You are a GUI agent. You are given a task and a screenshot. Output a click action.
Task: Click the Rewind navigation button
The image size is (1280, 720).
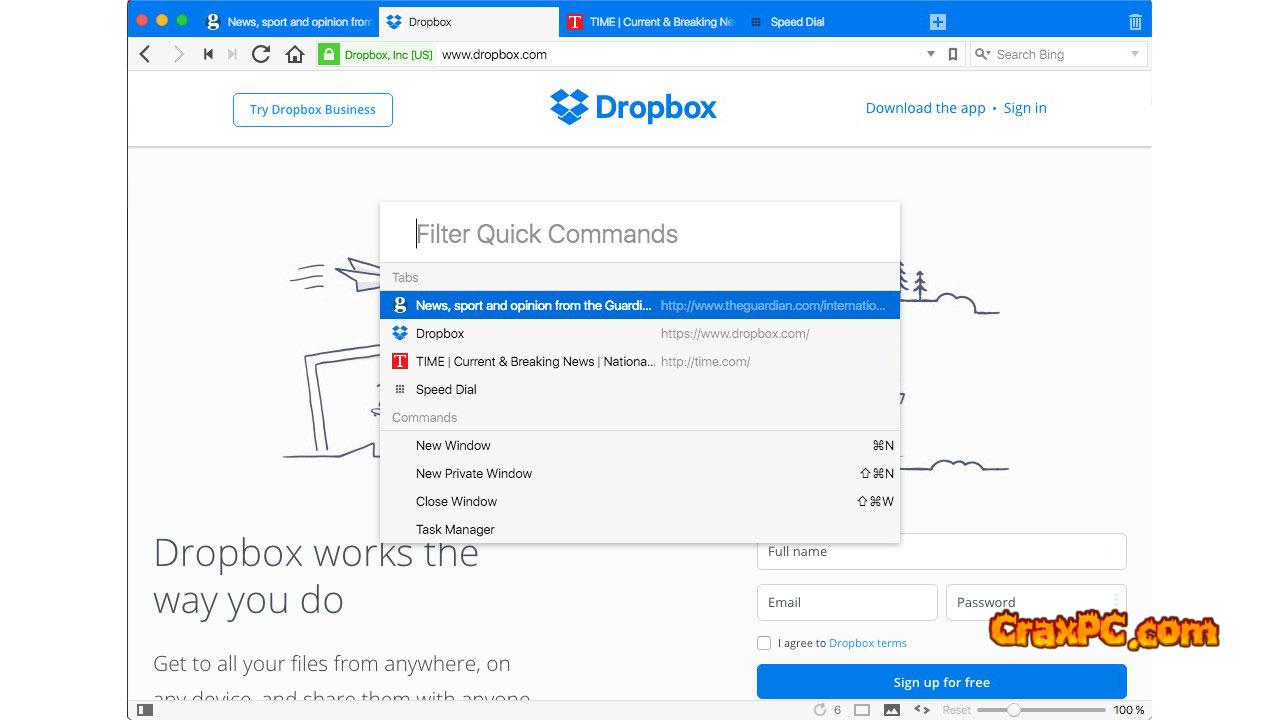click(208, 55)
